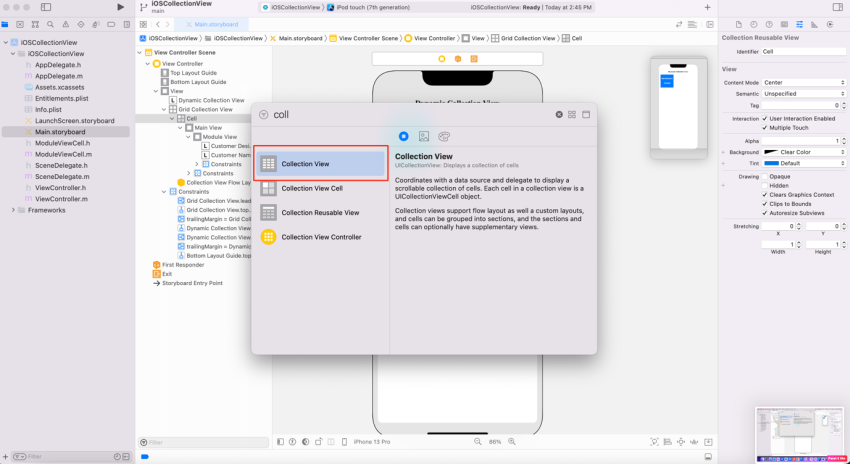This screenshot has width=850, height=464.
Task: Select Collection View Cell in library
Action: tap(321, 188)
